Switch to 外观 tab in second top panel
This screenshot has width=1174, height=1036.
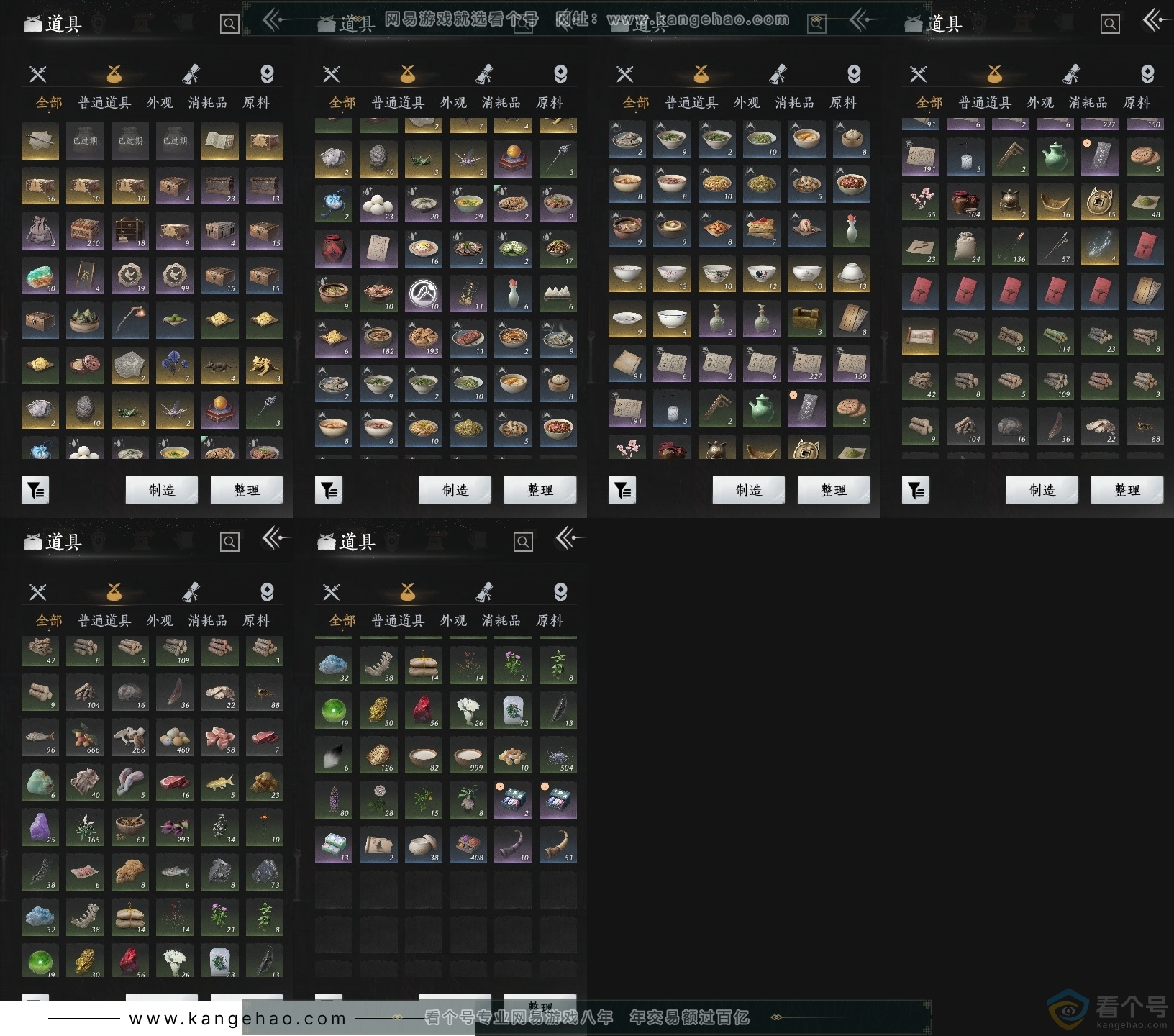click(x=453, y=103)
